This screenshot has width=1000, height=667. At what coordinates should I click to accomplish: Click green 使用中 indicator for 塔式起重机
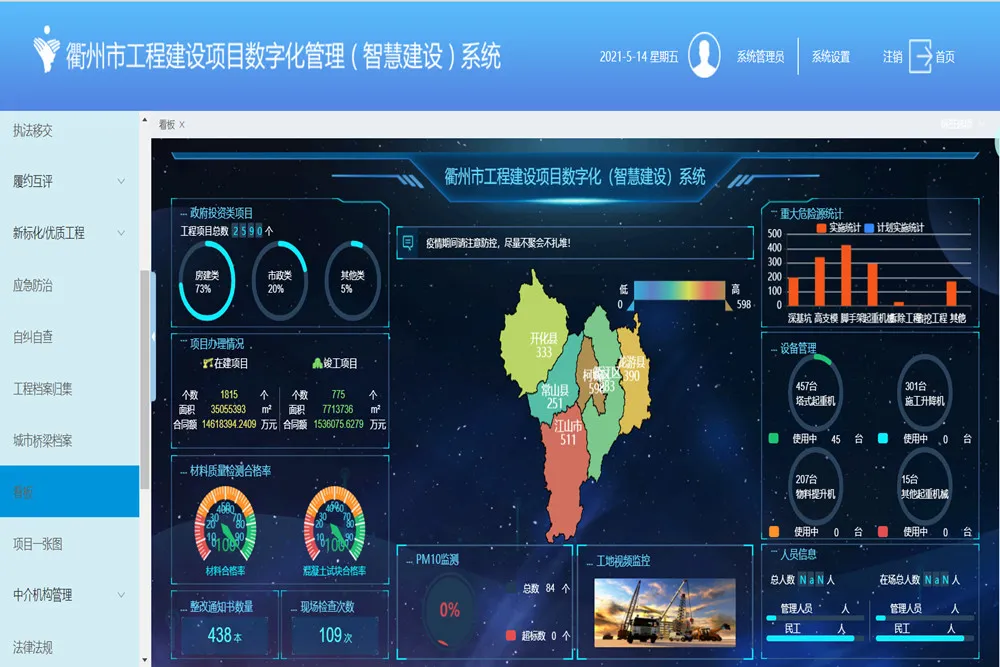(773, 439)
